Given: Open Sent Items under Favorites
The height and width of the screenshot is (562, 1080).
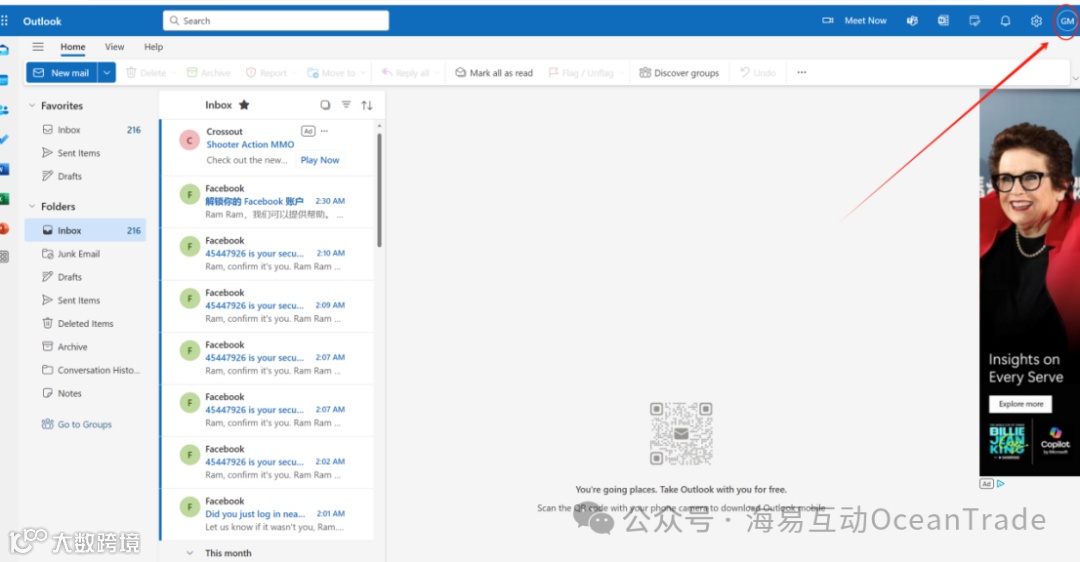Looking at the screenshot, I should pos(86,153).
